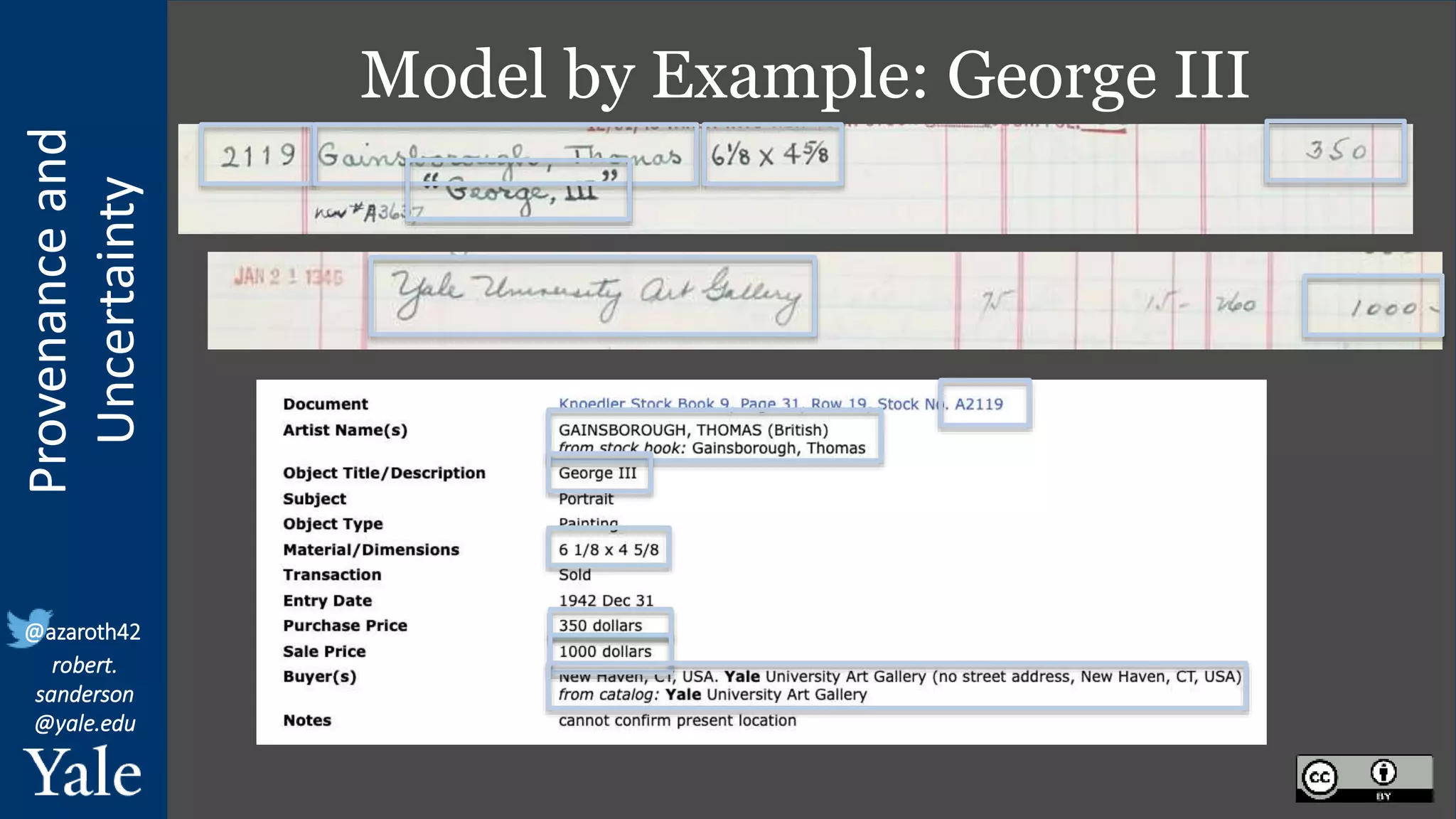
Task: Click 'cannot confirm present location' note
Action: [677, 720]
